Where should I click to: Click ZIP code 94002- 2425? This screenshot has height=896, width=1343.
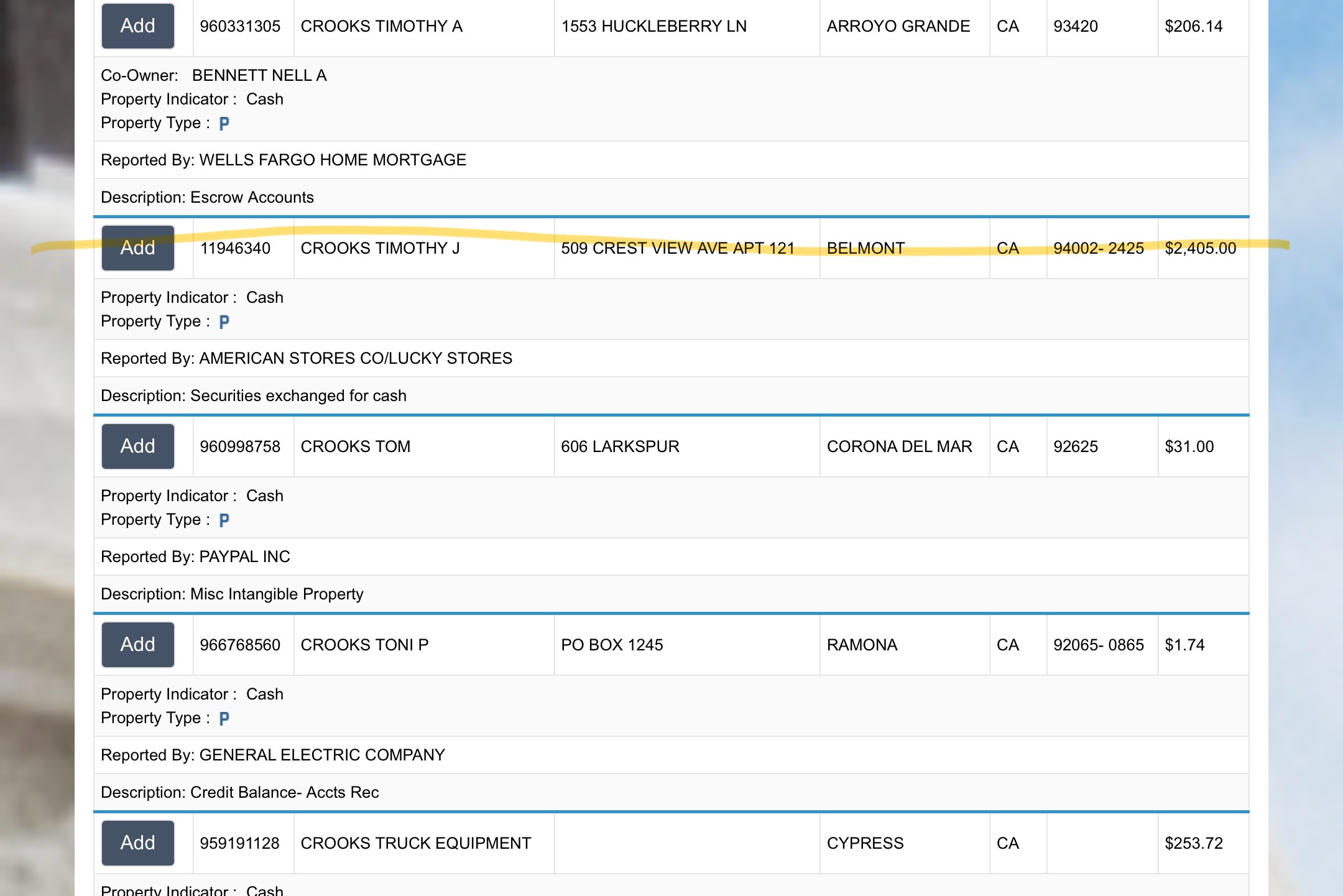(1099, 248)
